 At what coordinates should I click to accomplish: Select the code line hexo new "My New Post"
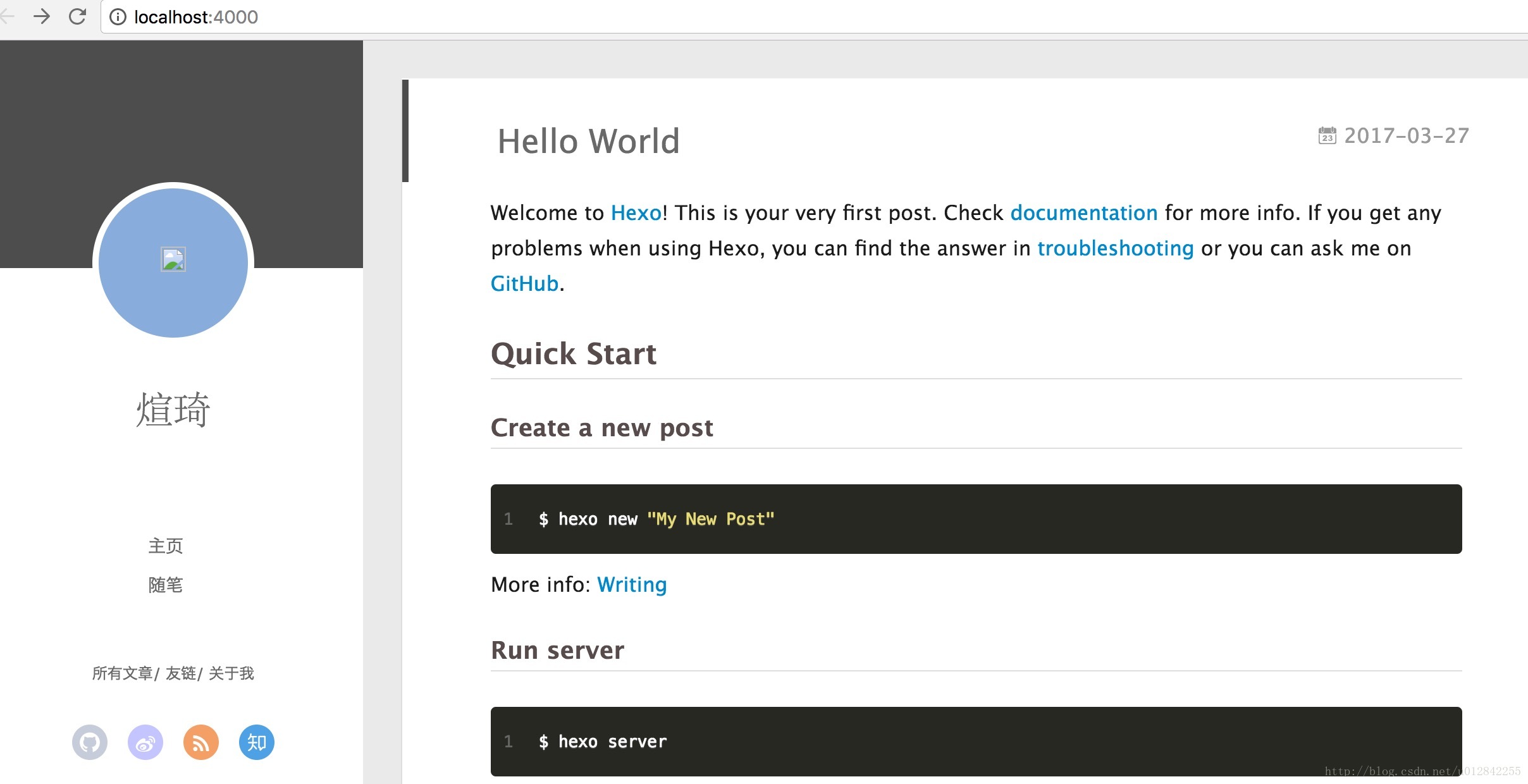[656, 519]
